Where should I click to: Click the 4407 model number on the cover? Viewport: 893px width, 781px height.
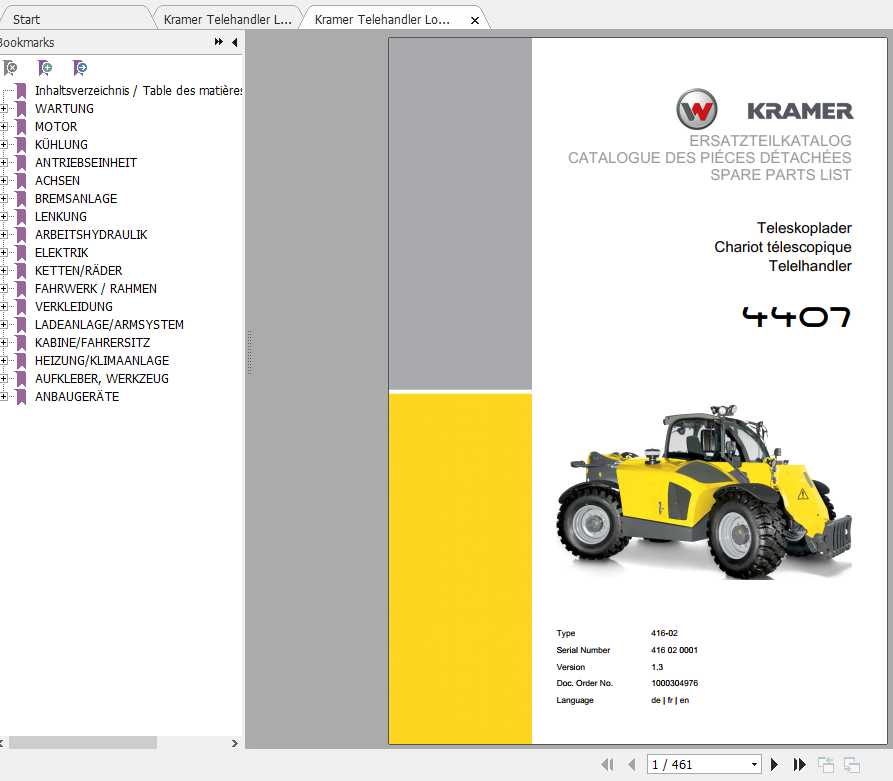pyautogui.click(x=796, y=317)
